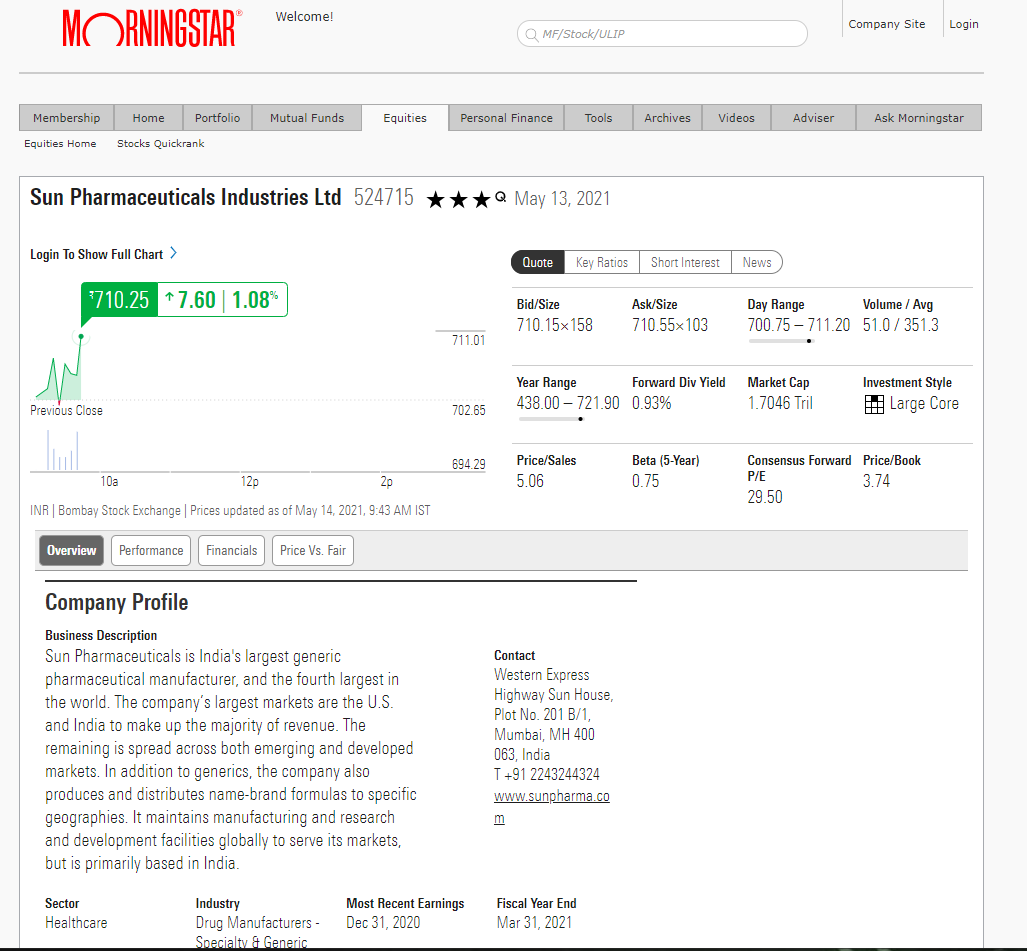Open the Personal Finance menu tab

pos(506,118)
